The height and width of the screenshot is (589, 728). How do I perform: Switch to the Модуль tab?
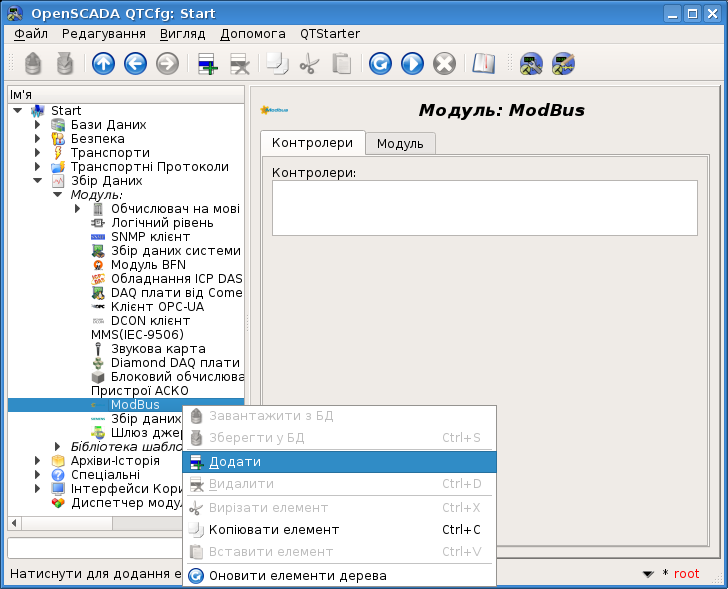click(x=400, y=144)
